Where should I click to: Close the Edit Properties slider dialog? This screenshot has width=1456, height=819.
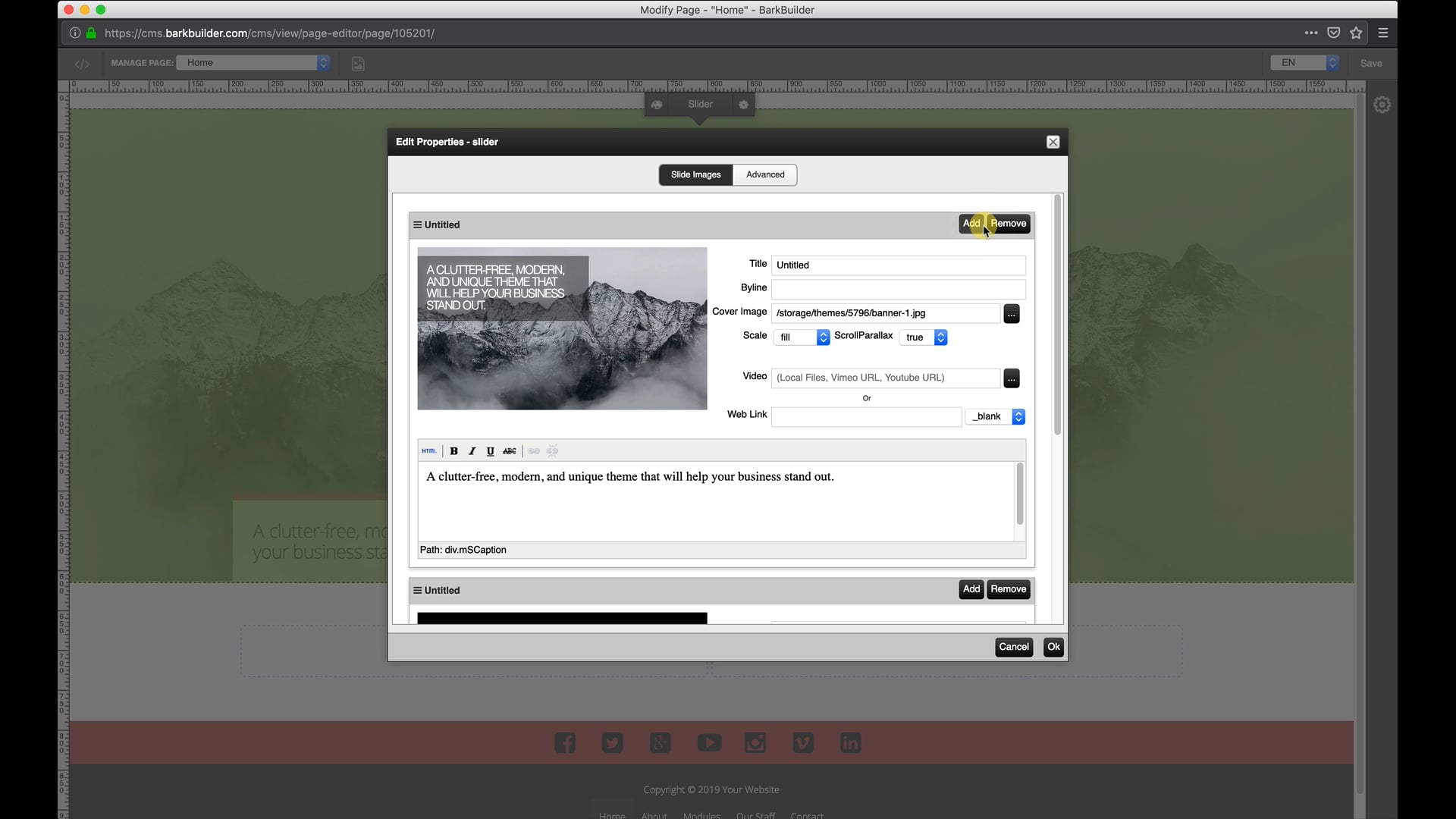[x=1053, y=143]
